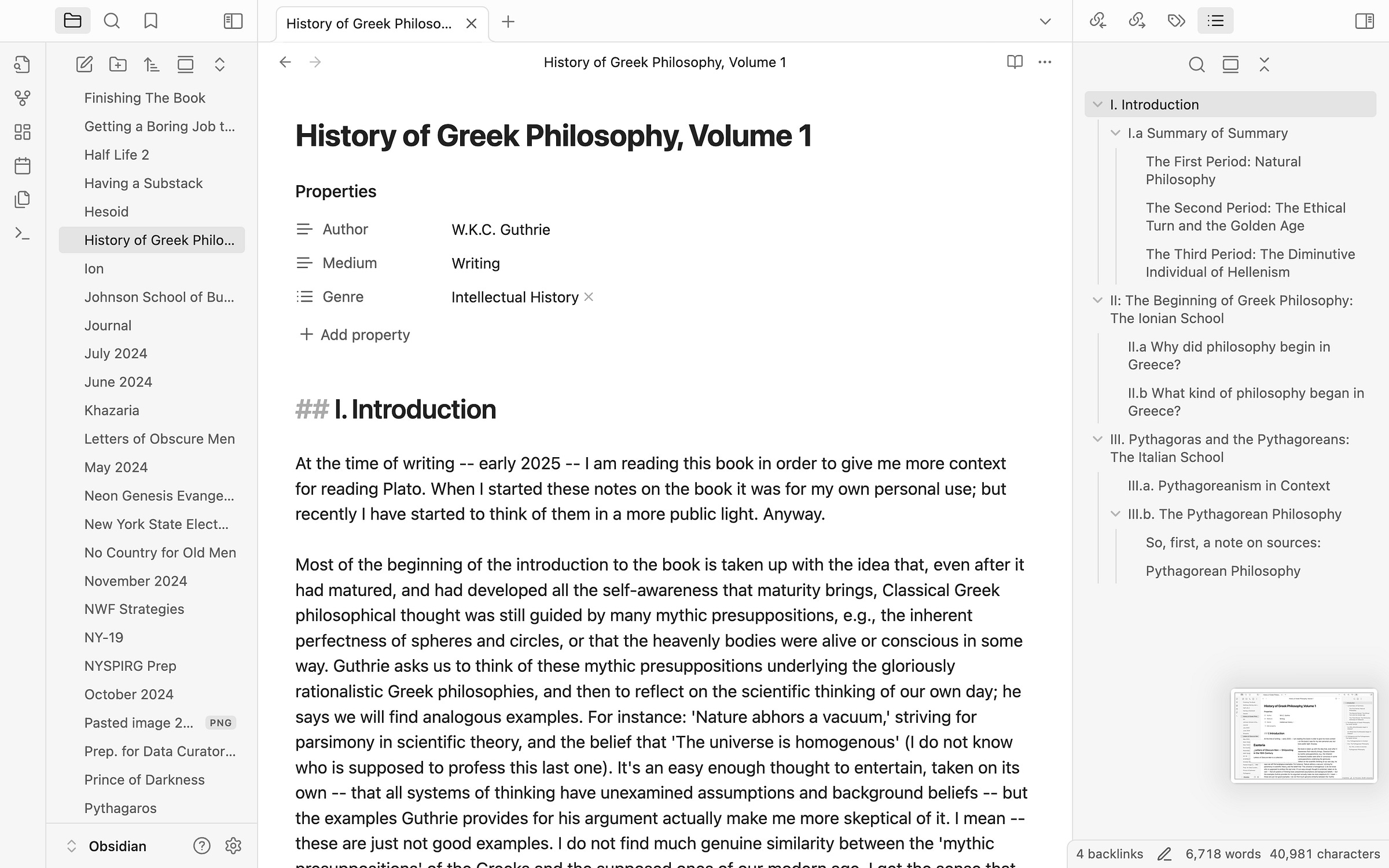Toggle the right sidebar
This screenshot has width=1389, height=868.
(1364, 21)
